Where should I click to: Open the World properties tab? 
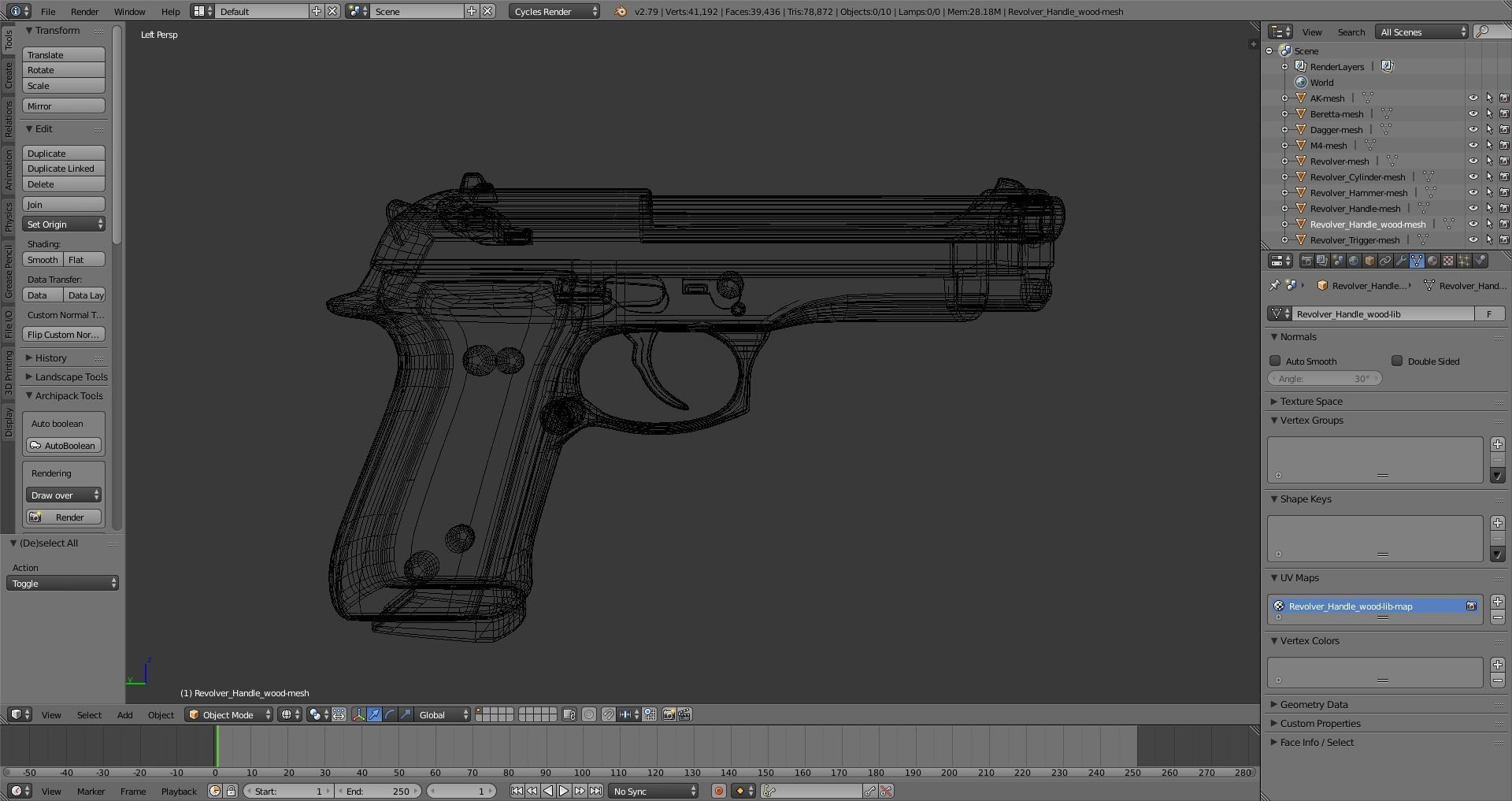(1354, 261)
